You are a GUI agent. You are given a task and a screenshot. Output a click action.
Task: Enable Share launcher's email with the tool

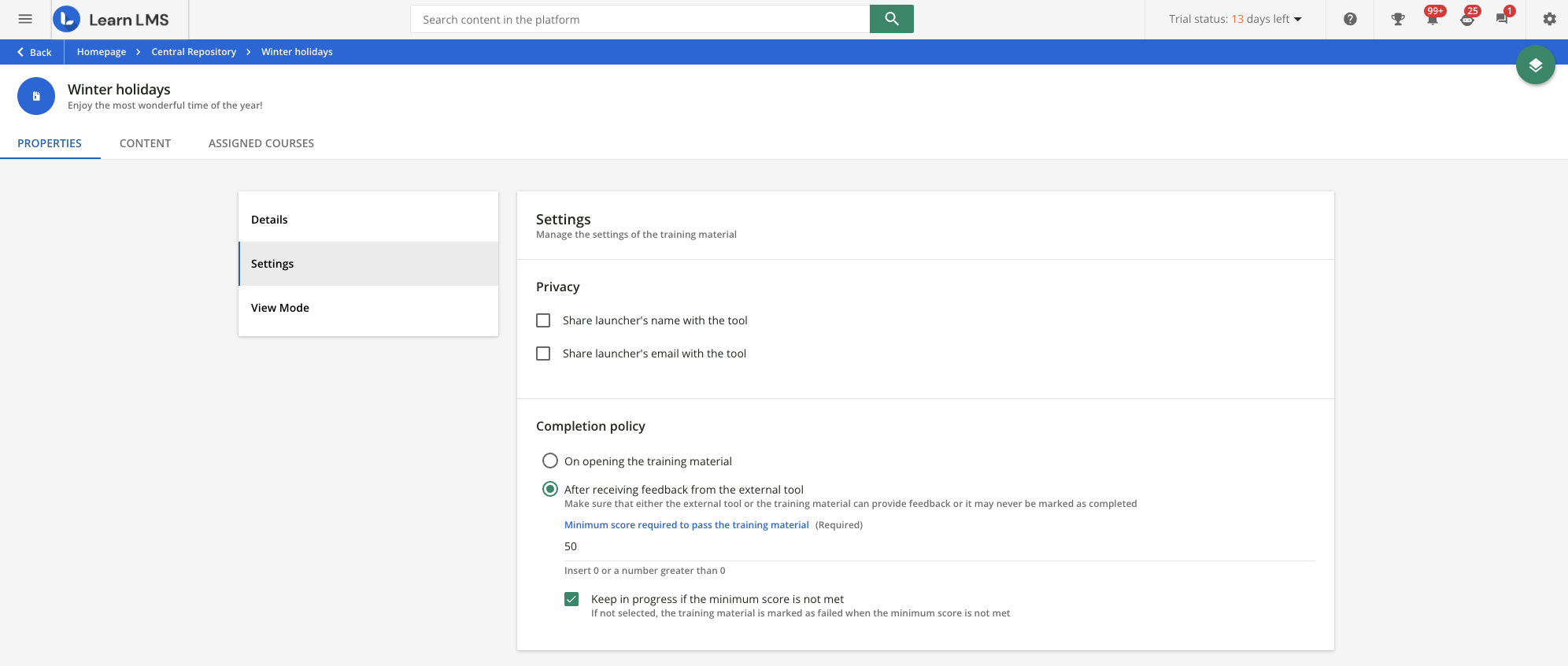[543, 353]
